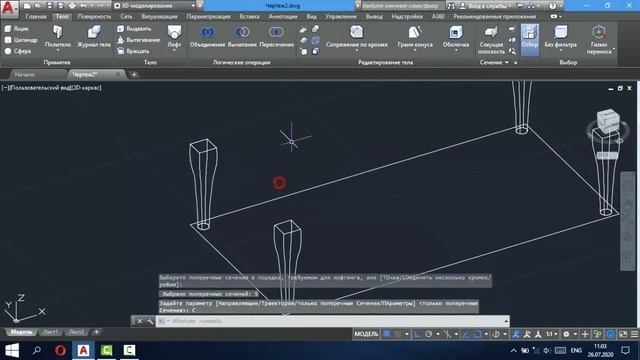Click Грани конуса (Taper Faces) icon

tap(415, 32)
